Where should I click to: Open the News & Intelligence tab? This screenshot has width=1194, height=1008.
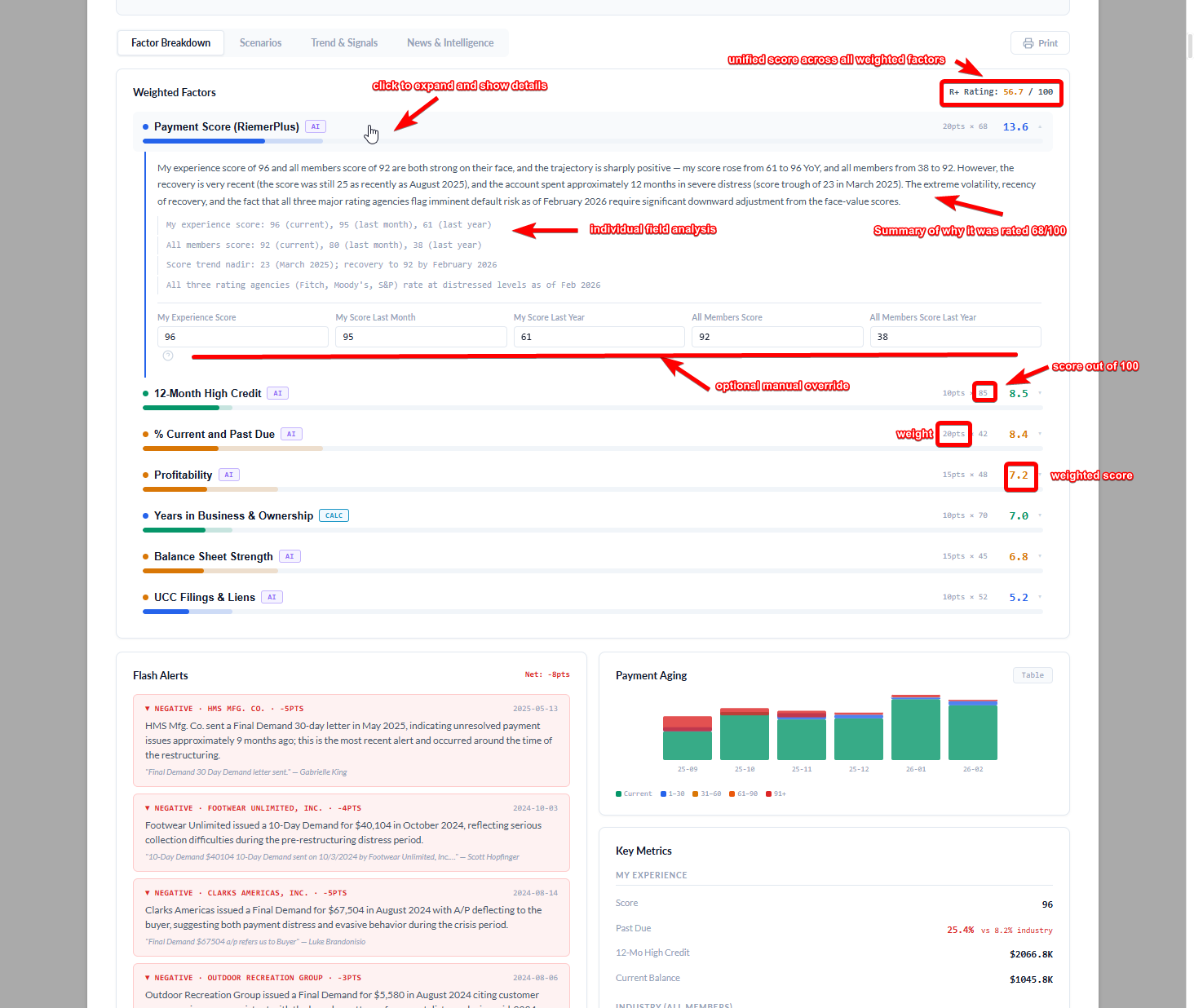click(x=449, y=43)
